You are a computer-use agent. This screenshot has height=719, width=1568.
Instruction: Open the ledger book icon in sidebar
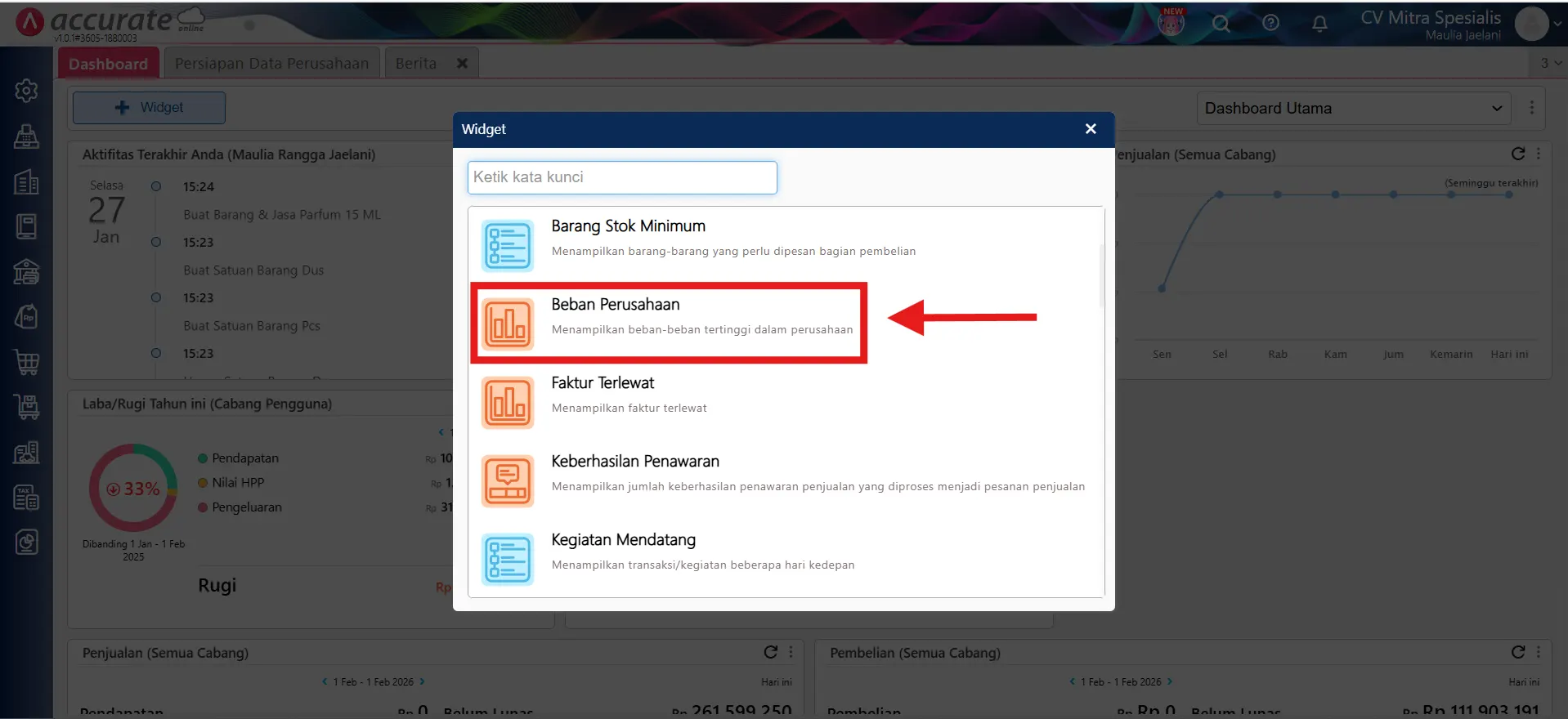[x=26, y=226]
